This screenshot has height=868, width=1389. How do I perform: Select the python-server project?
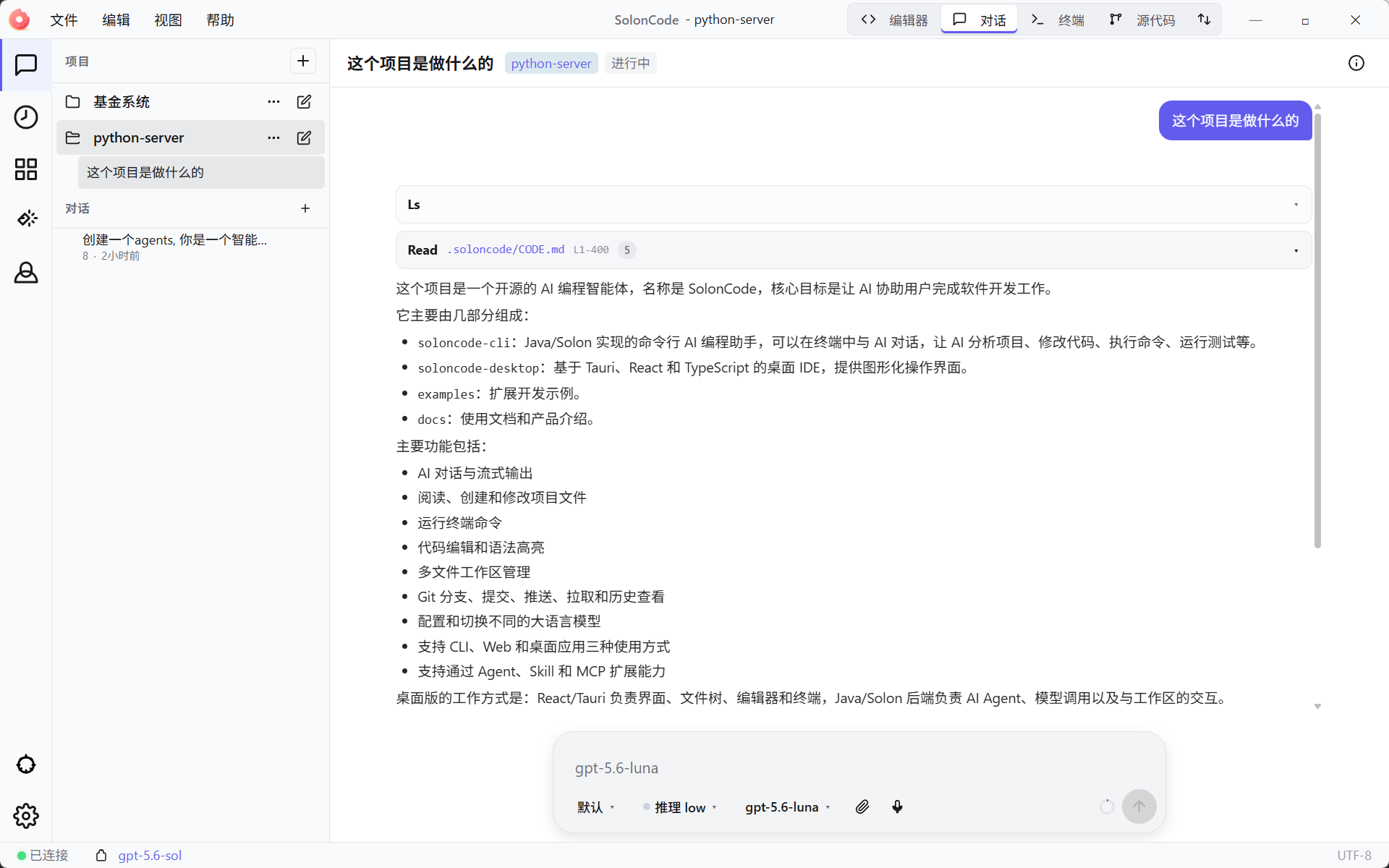point(190,137)
